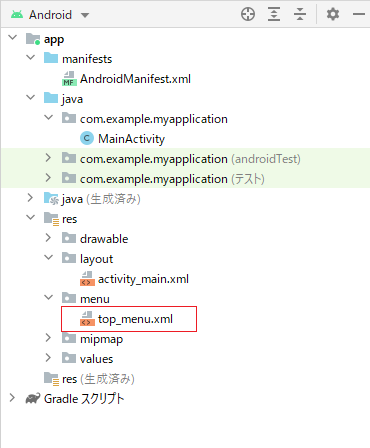Expand the java (生成済み) folder
The width and height of the screenshot is (370, 448).
[30, 198]
